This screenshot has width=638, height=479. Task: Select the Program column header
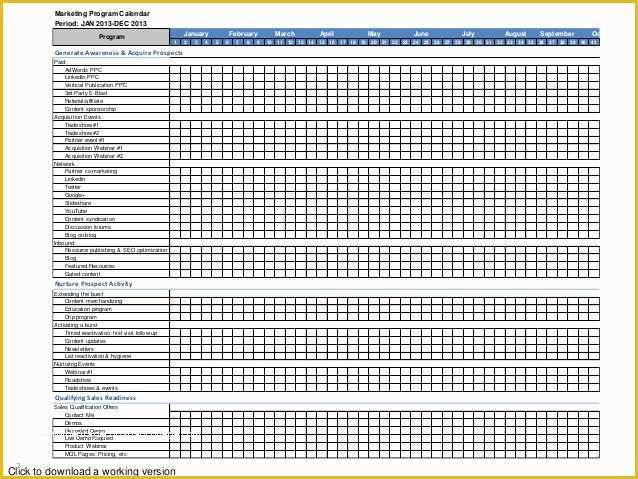(111, 37)
